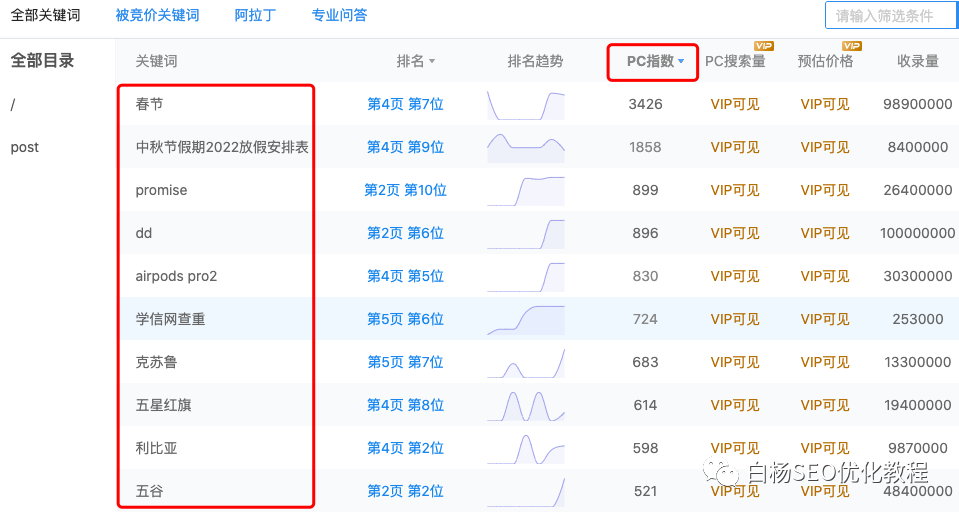The image size is (959, 514).
Task: Focus the 请输入筛选条件 filter input
Action: (892, 15)
